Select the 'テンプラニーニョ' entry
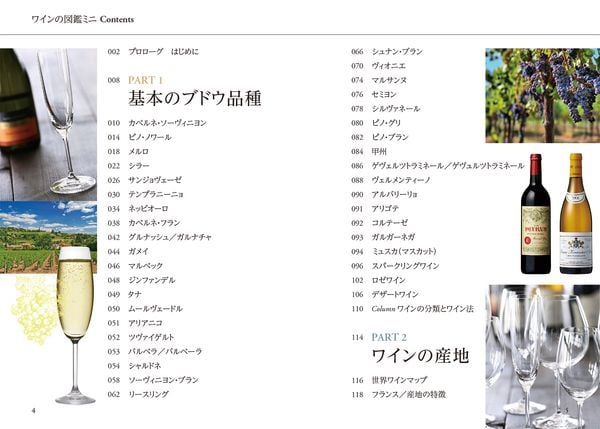The height and width of the screenshot is (429, 600). (x=145, y=194)
